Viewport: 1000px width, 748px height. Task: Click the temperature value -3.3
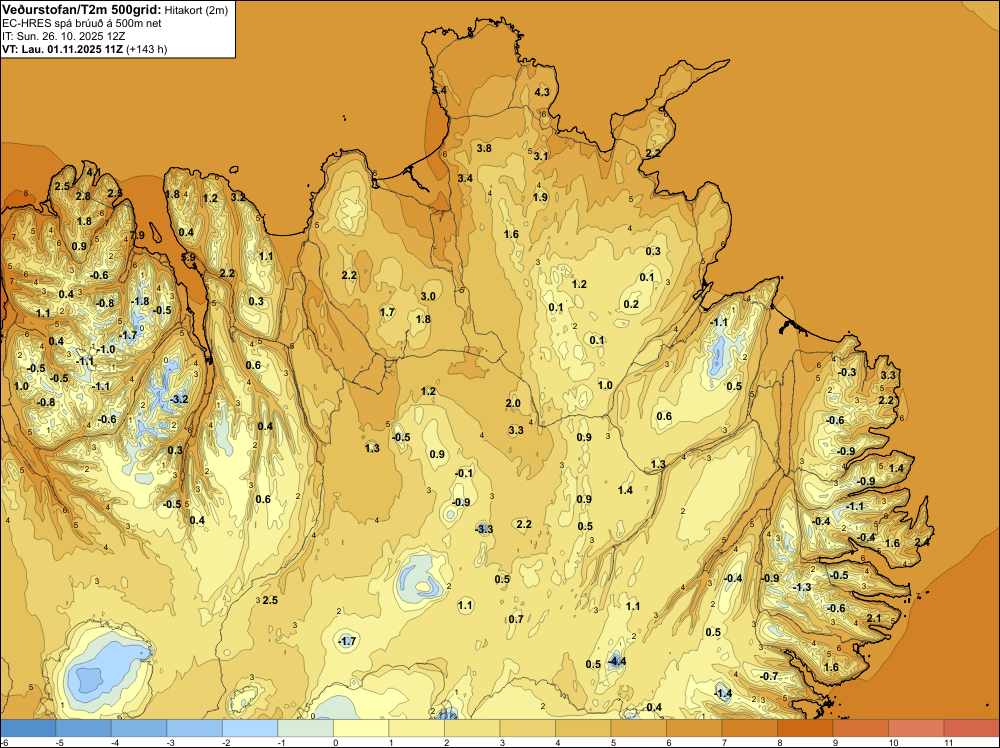(x=484, y=529)
